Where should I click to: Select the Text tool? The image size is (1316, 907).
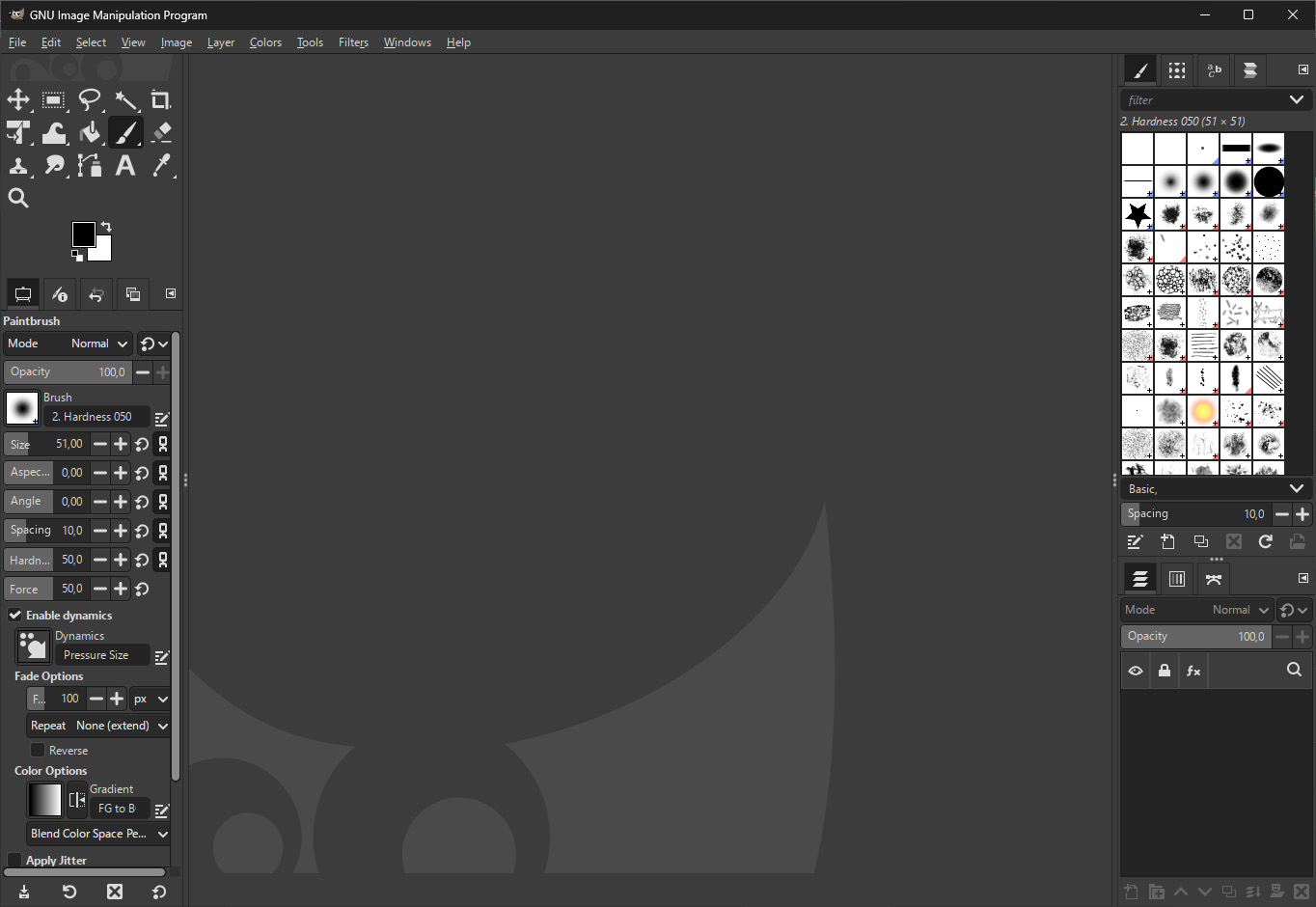point(125,166)
